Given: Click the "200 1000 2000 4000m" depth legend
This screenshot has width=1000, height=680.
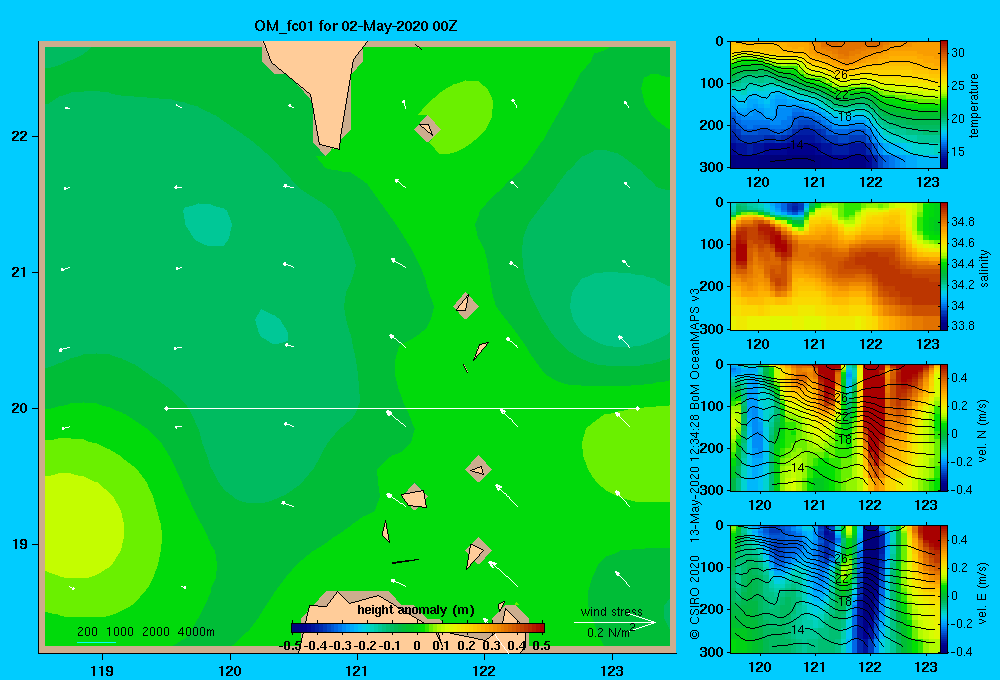Looking at the screenshot, I should pos(145,632).
